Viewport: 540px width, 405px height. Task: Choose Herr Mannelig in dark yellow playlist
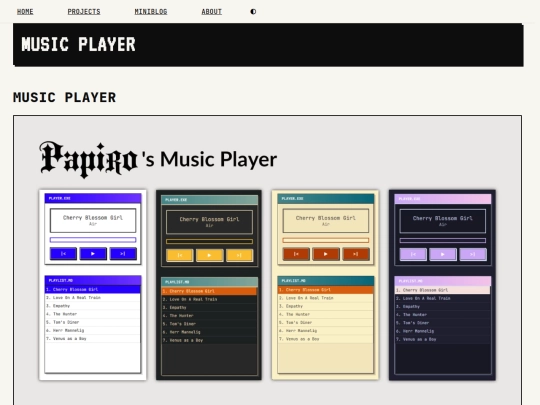pyautogui.click(x=209, y=332)
